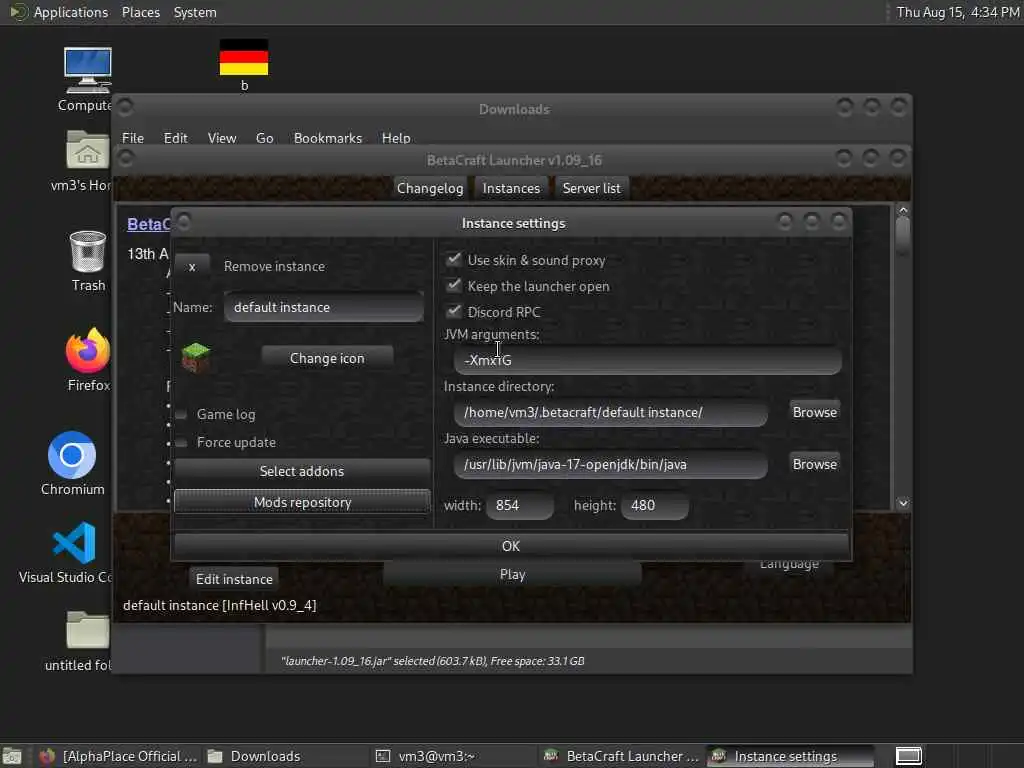
Task: Click the Name field 'default instance'
Action: coord(323,307)
